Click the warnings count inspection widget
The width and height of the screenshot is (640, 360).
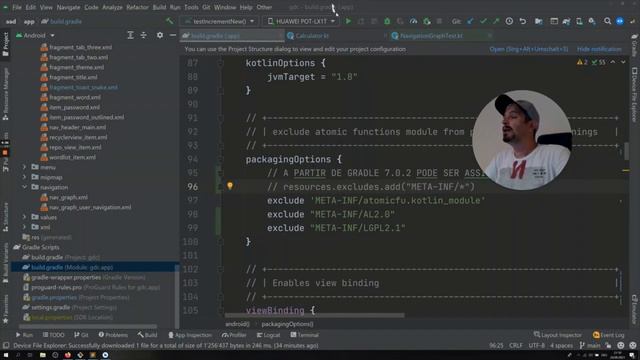[x=582, y=62]
